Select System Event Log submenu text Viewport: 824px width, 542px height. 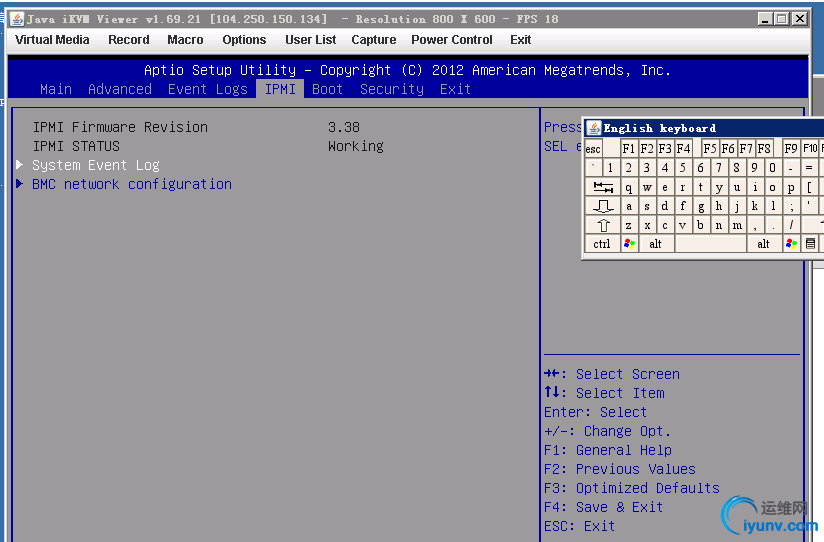click(x=96, y=166)
